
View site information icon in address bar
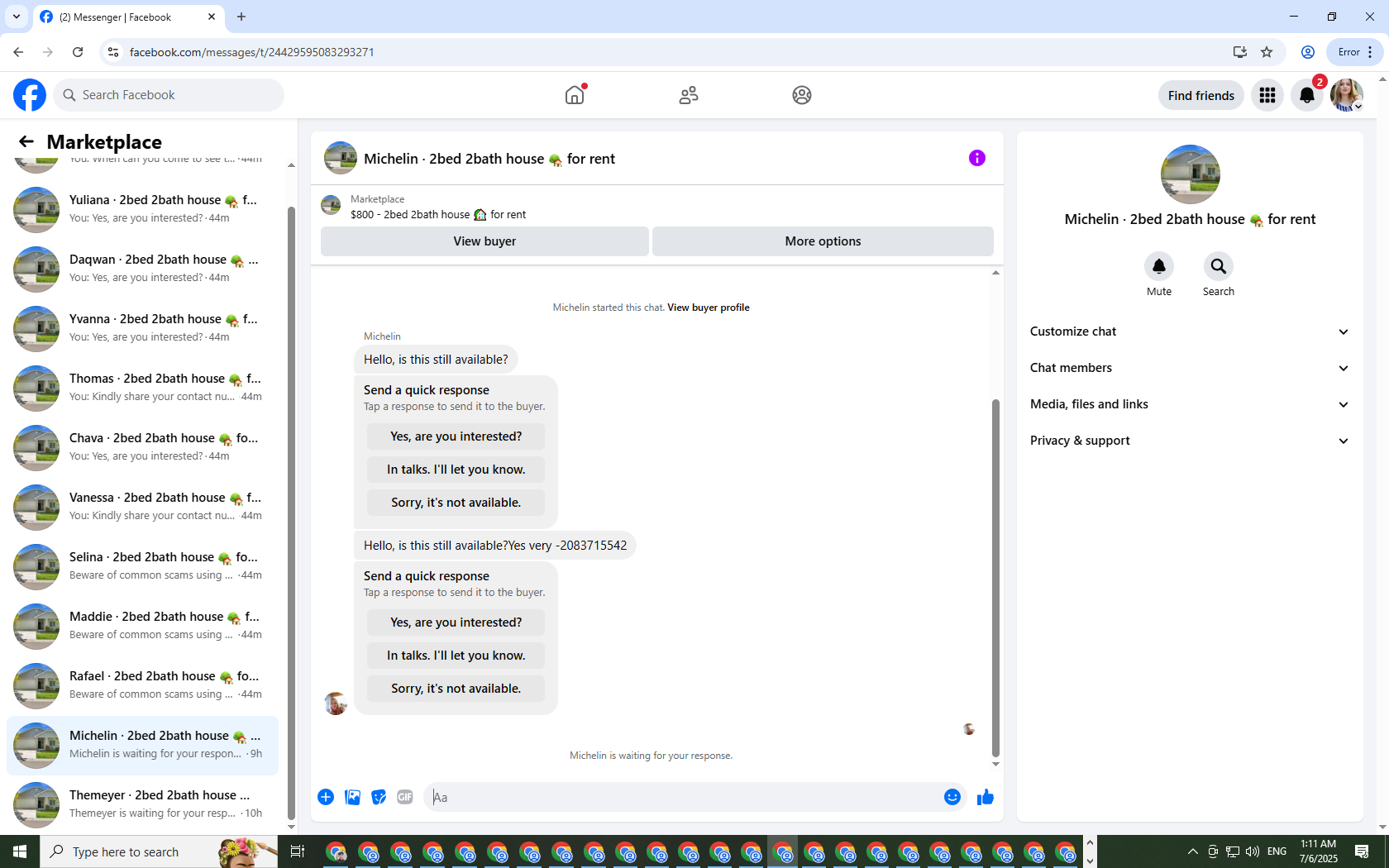click(113, 52)
